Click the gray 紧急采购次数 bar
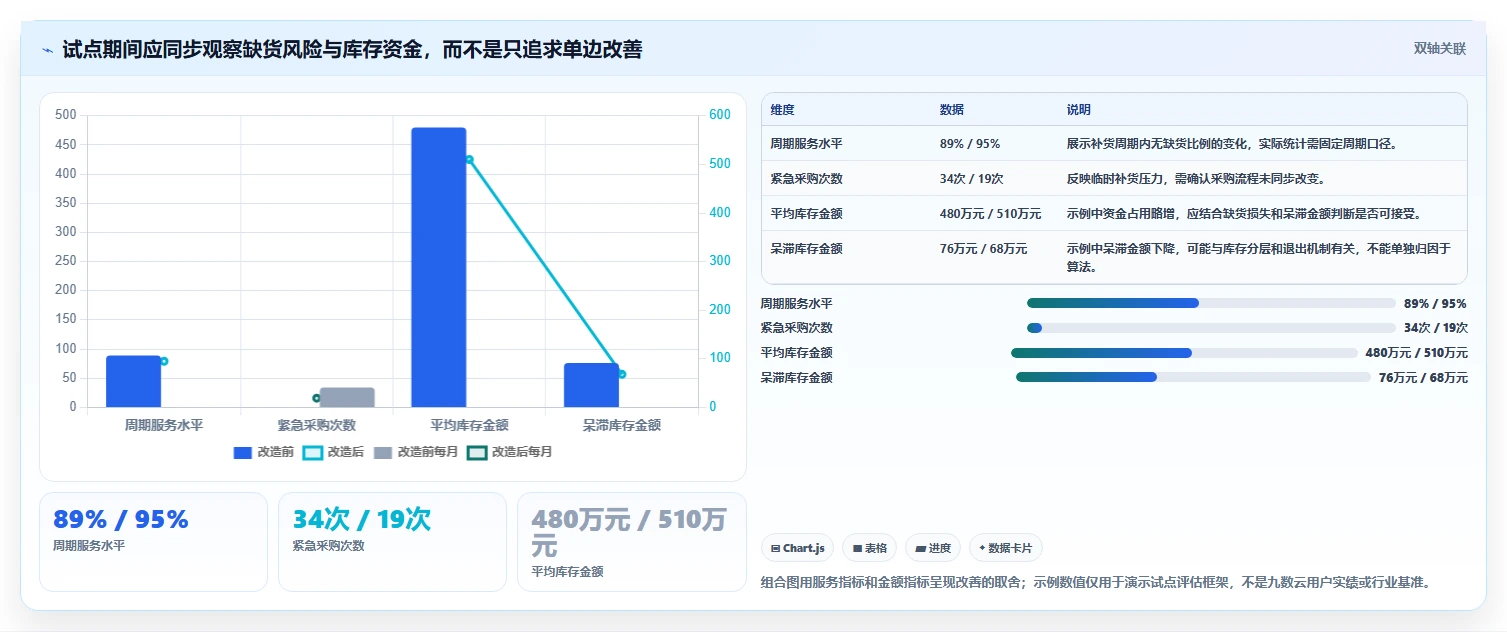1507x632 pixels. [347, 397]
